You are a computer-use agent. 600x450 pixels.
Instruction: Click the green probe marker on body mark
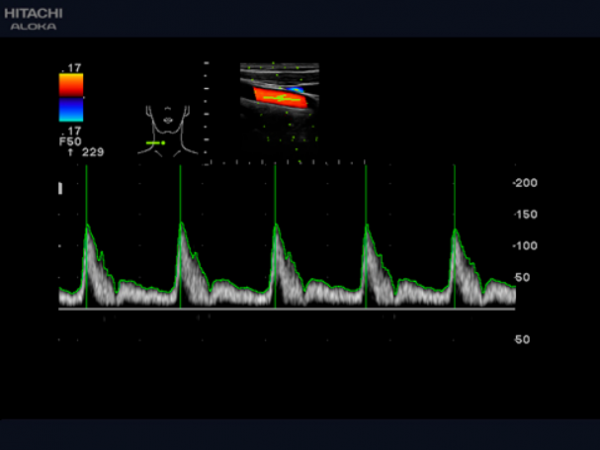[x=155, y=143]
